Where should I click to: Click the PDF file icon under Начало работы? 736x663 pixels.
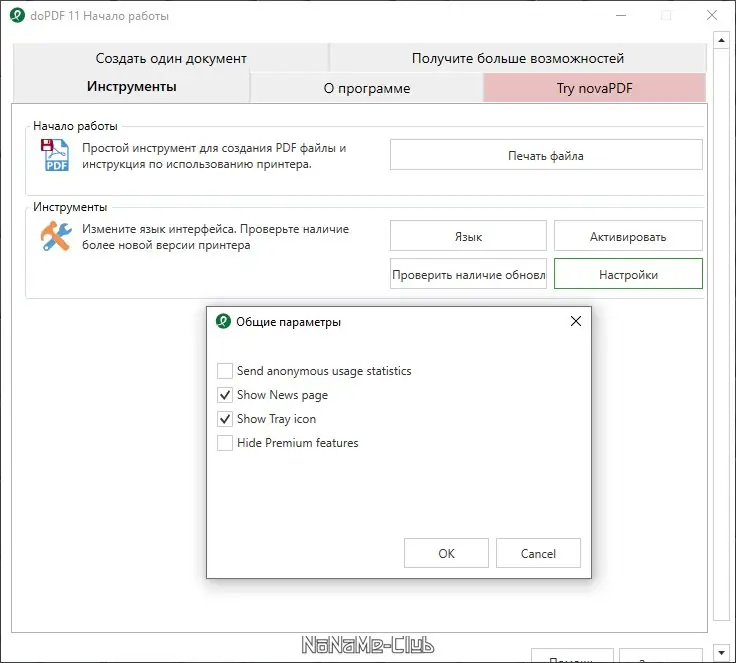[x=55, y=155]
